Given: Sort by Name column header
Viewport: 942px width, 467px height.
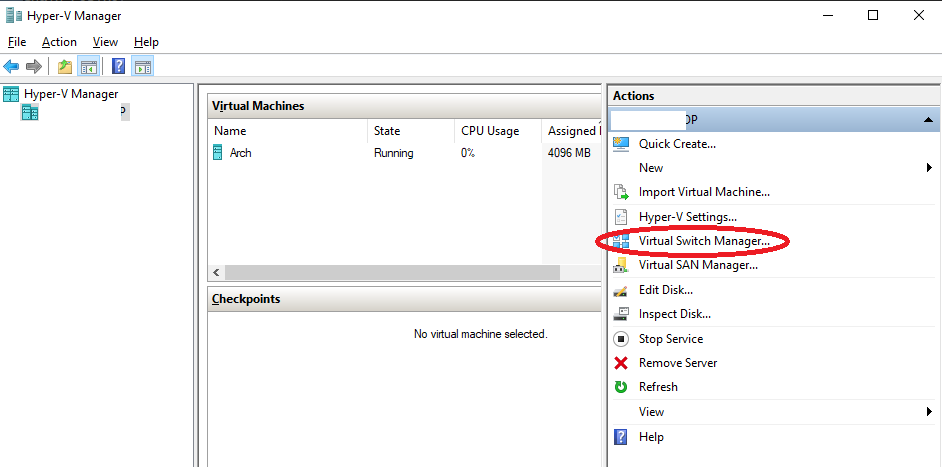Looking at the screenshot, I should tap(287, 130).
